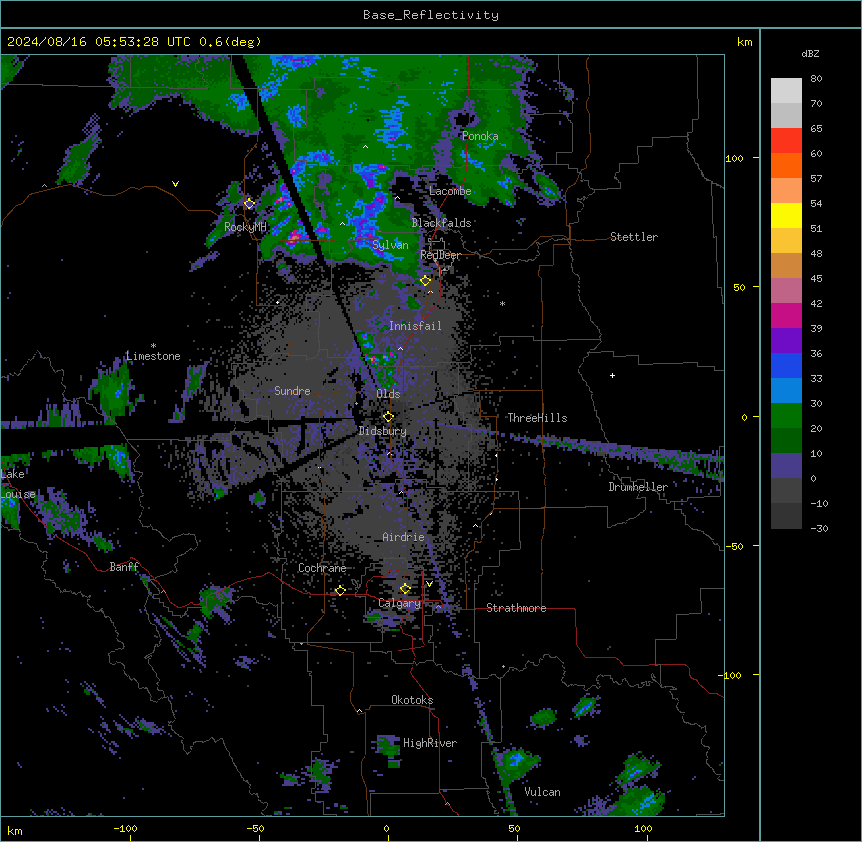Select the slate 0-10 dBZ legend swatch

[786, 466]
